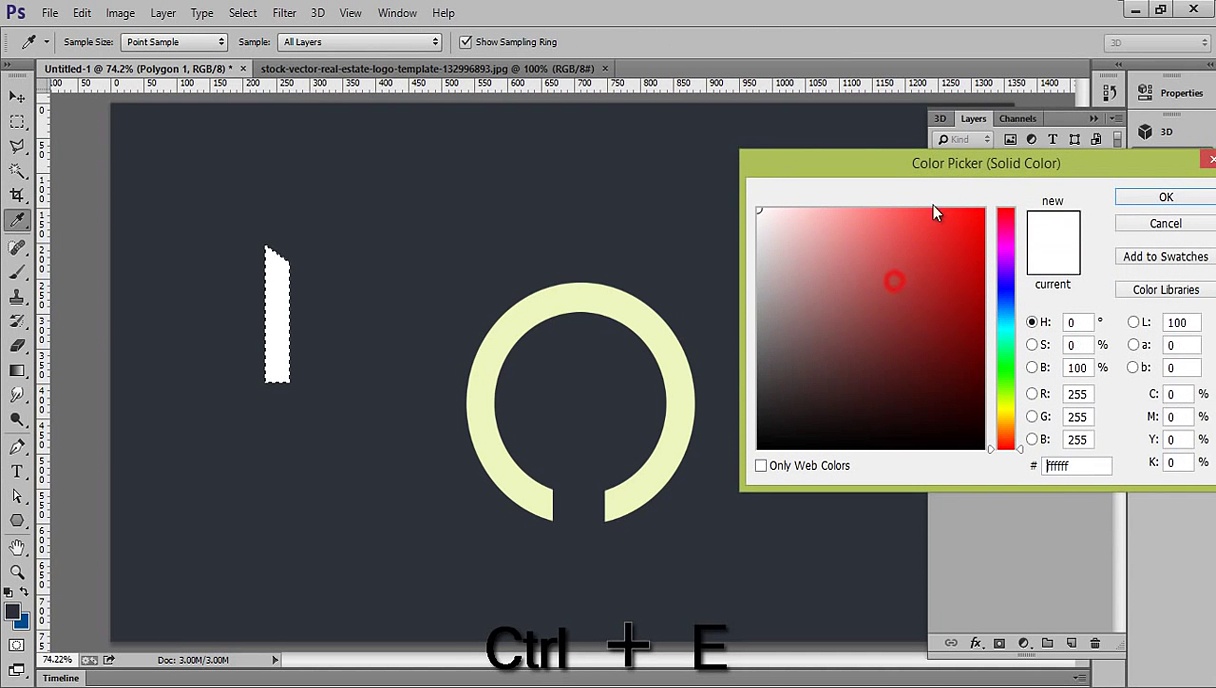
Task: Open the File menu
Action: click(50, 13)
